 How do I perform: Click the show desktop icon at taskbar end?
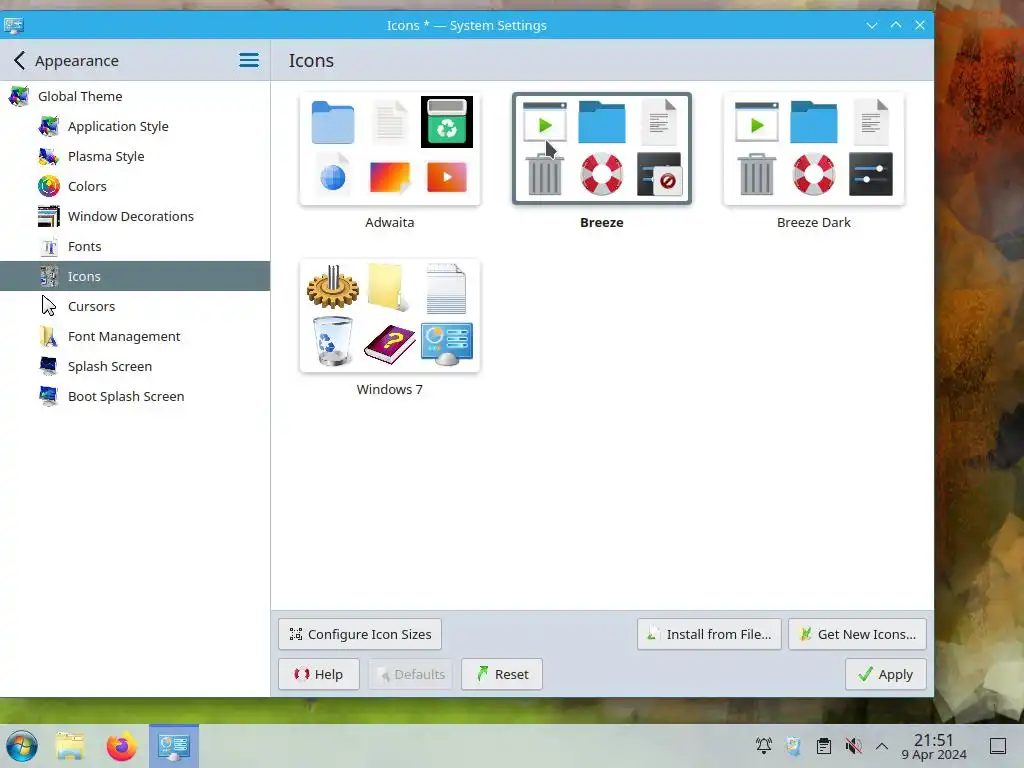tap(998, 745)
